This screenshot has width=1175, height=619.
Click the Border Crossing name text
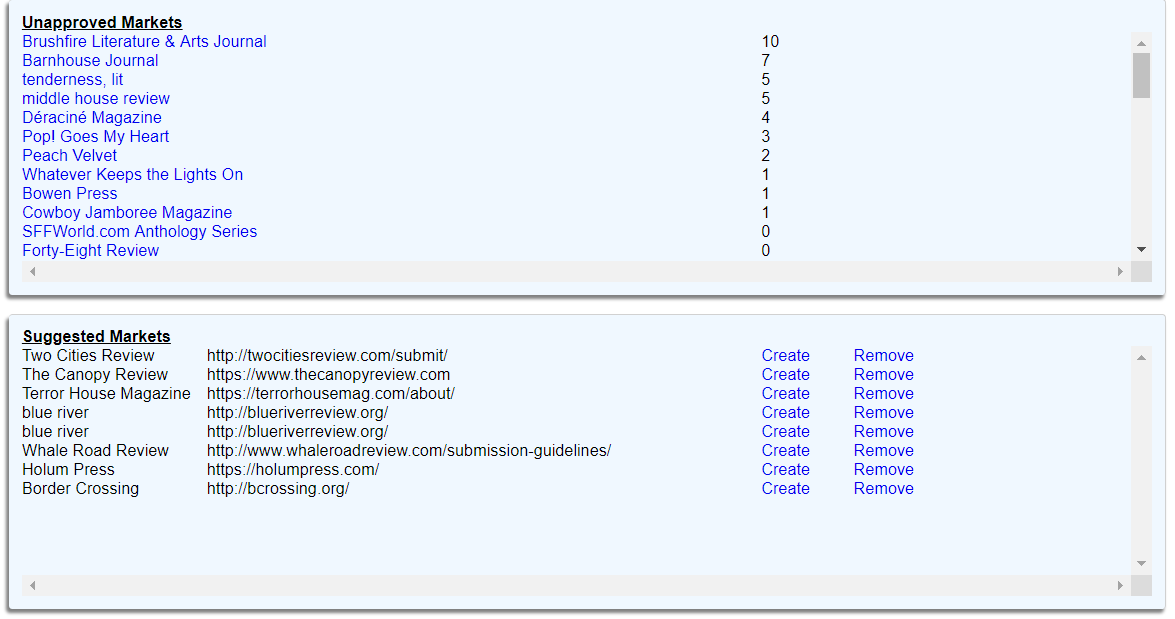(x=80, y=489)
